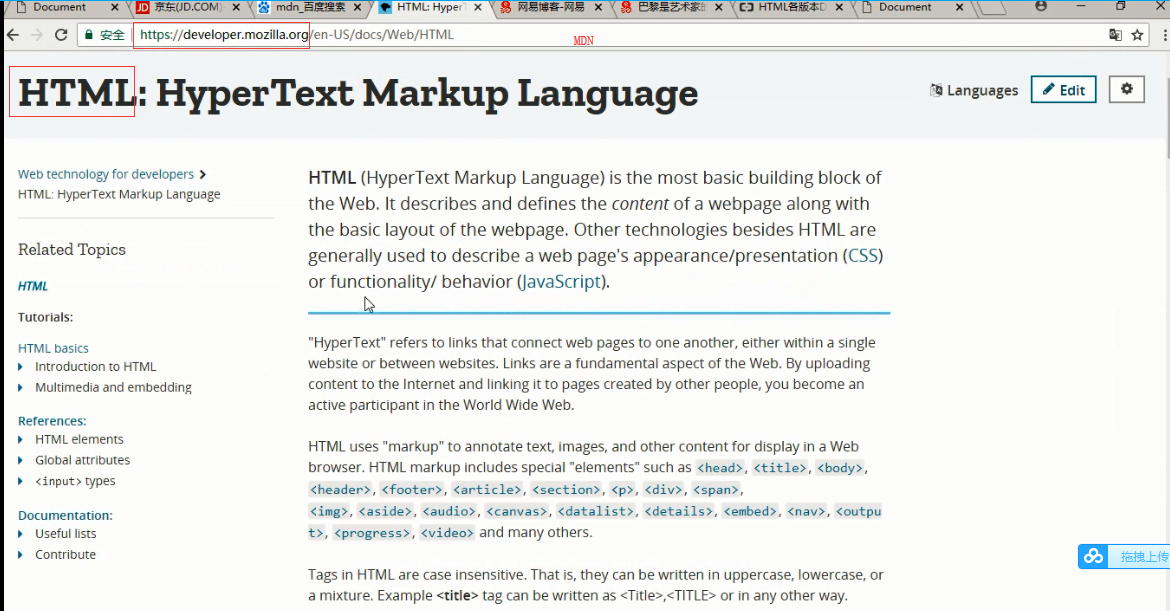This screenshot has height=611, width=1170.
Task: Close the mdn Baidu search tab
Action: coord(357,7)
